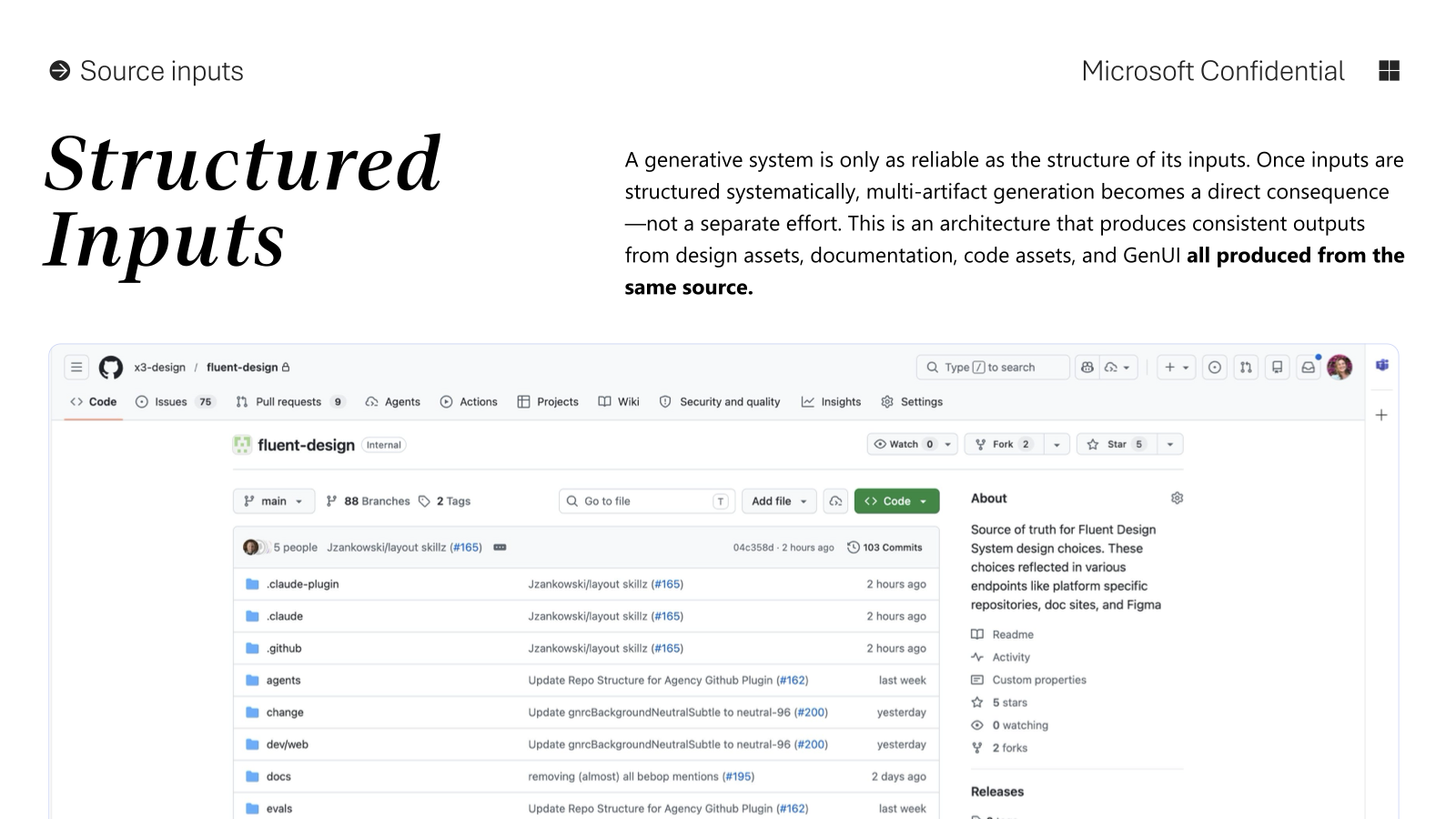Open the .claude folder
The height and width of the screenshot is (819, 1456).
point(284,616)
